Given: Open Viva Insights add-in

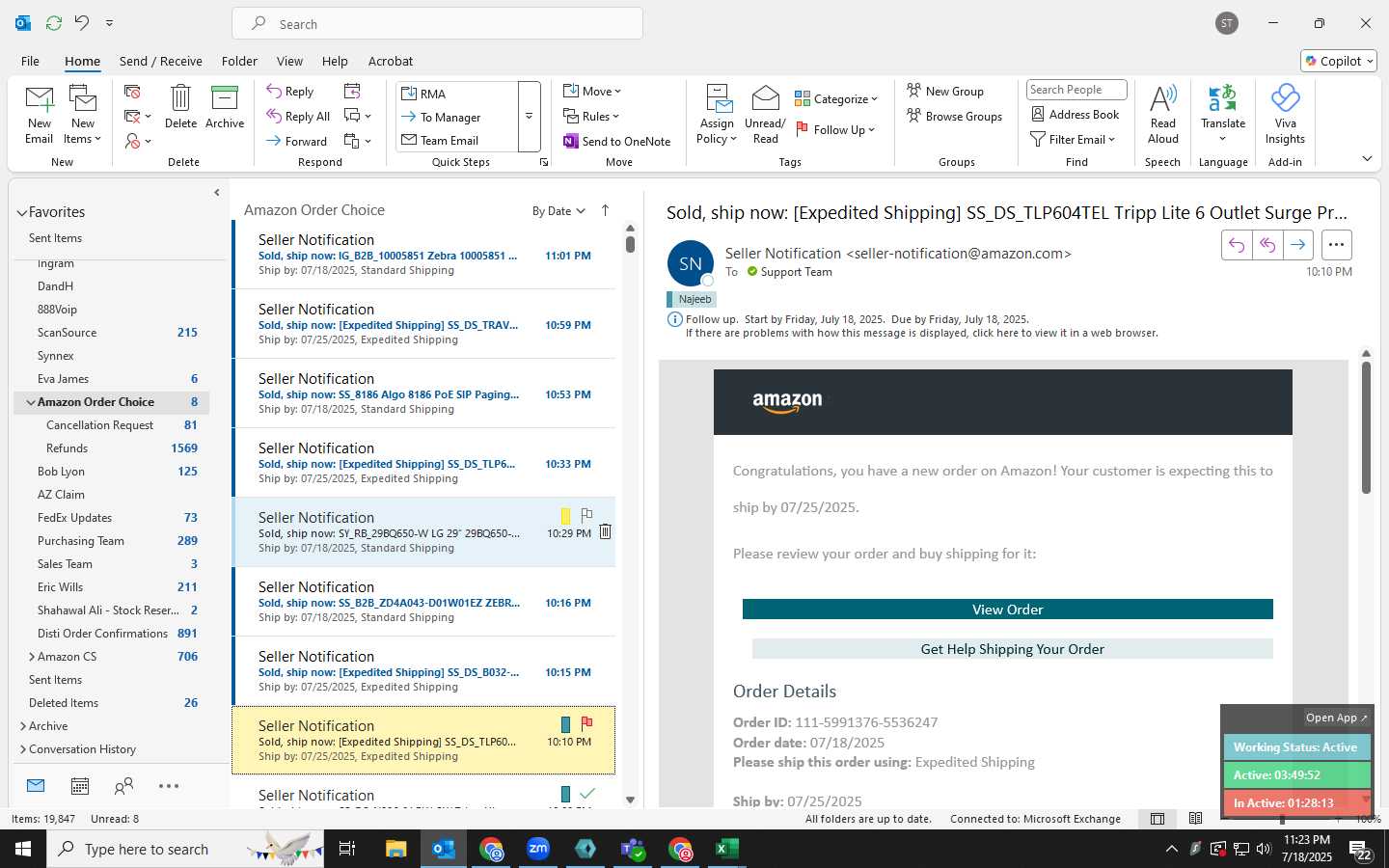Looking at the screenshot, I should (1285, 114).
